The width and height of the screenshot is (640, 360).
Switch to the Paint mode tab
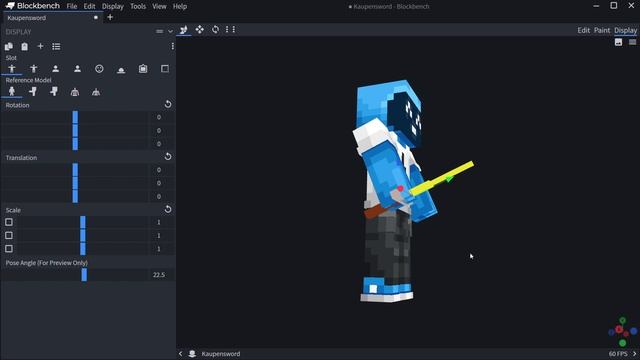(x=602, y=30)
